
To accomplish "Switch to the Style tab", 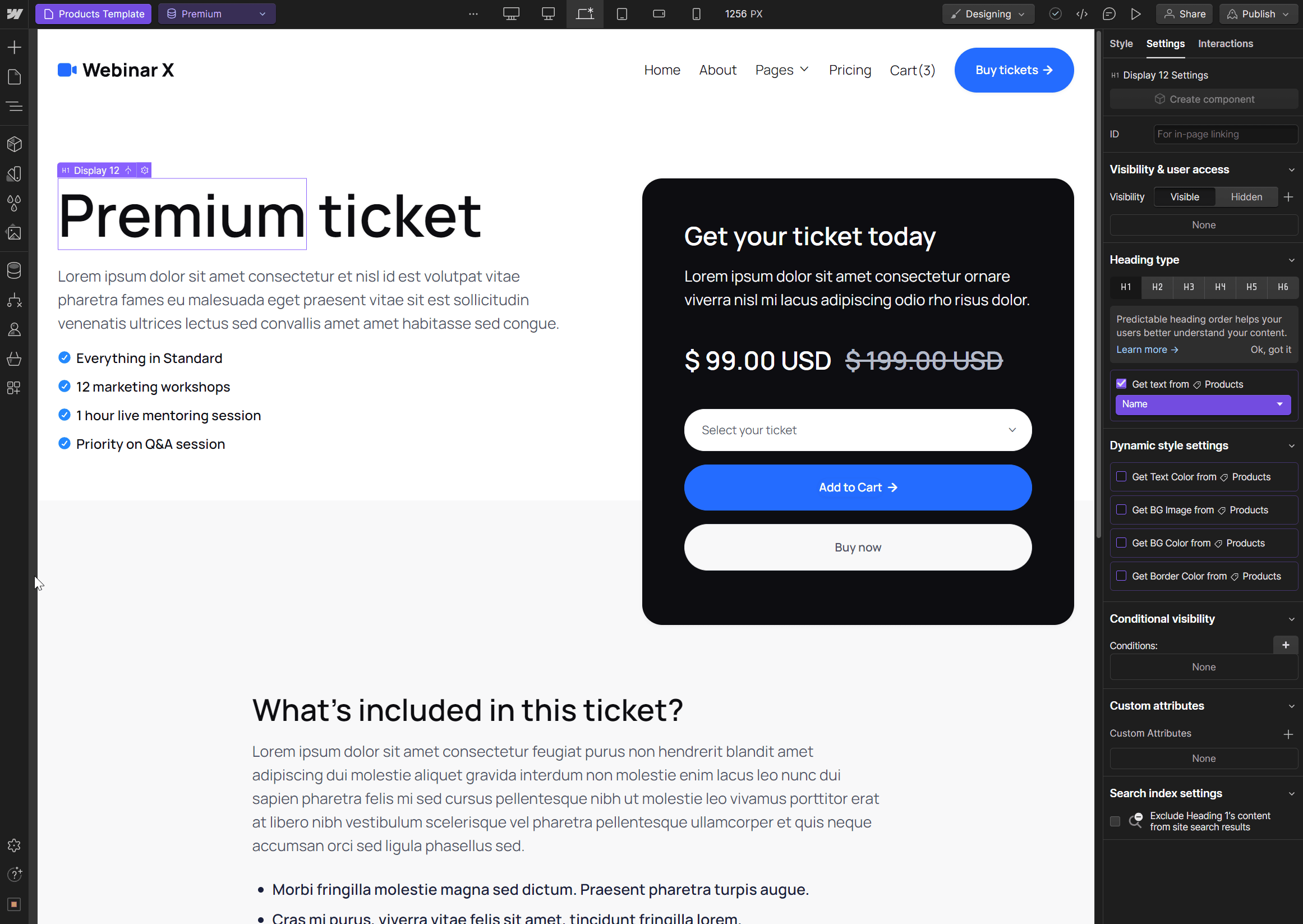I will (x=1121, y=43).
